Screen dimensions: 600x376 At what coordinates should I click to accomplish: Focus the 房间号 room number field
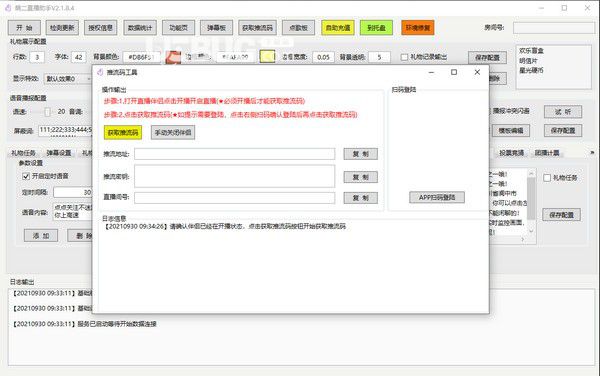pos(553,28)
